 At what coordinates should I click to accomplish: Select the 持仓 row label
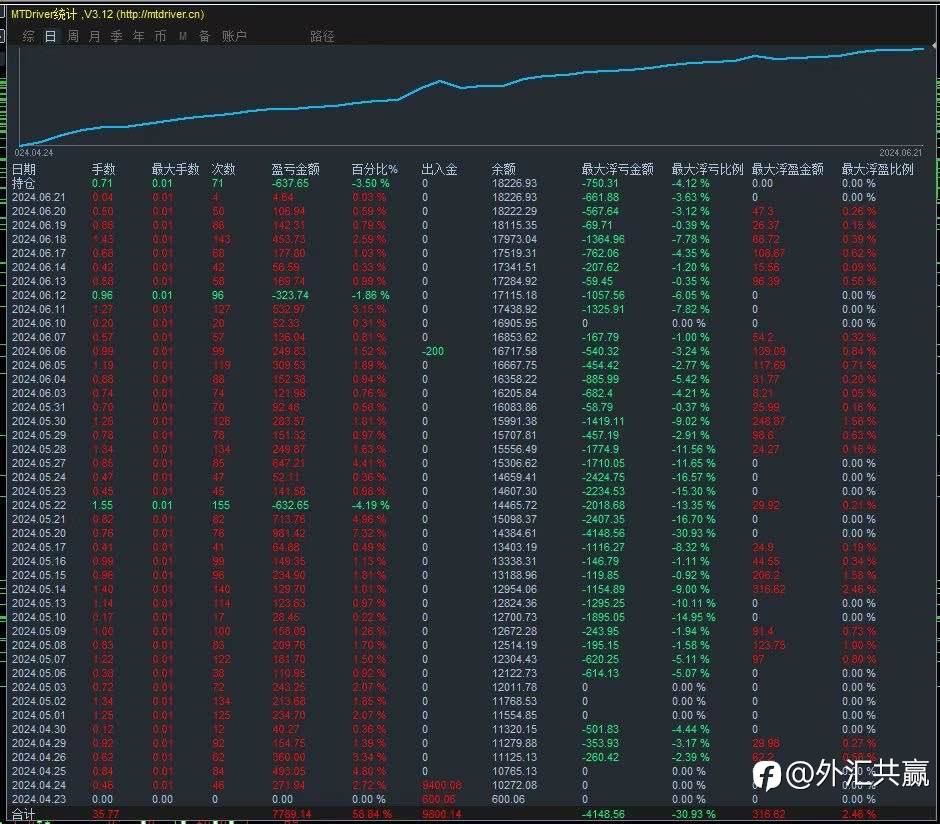(x=23, y=183)
